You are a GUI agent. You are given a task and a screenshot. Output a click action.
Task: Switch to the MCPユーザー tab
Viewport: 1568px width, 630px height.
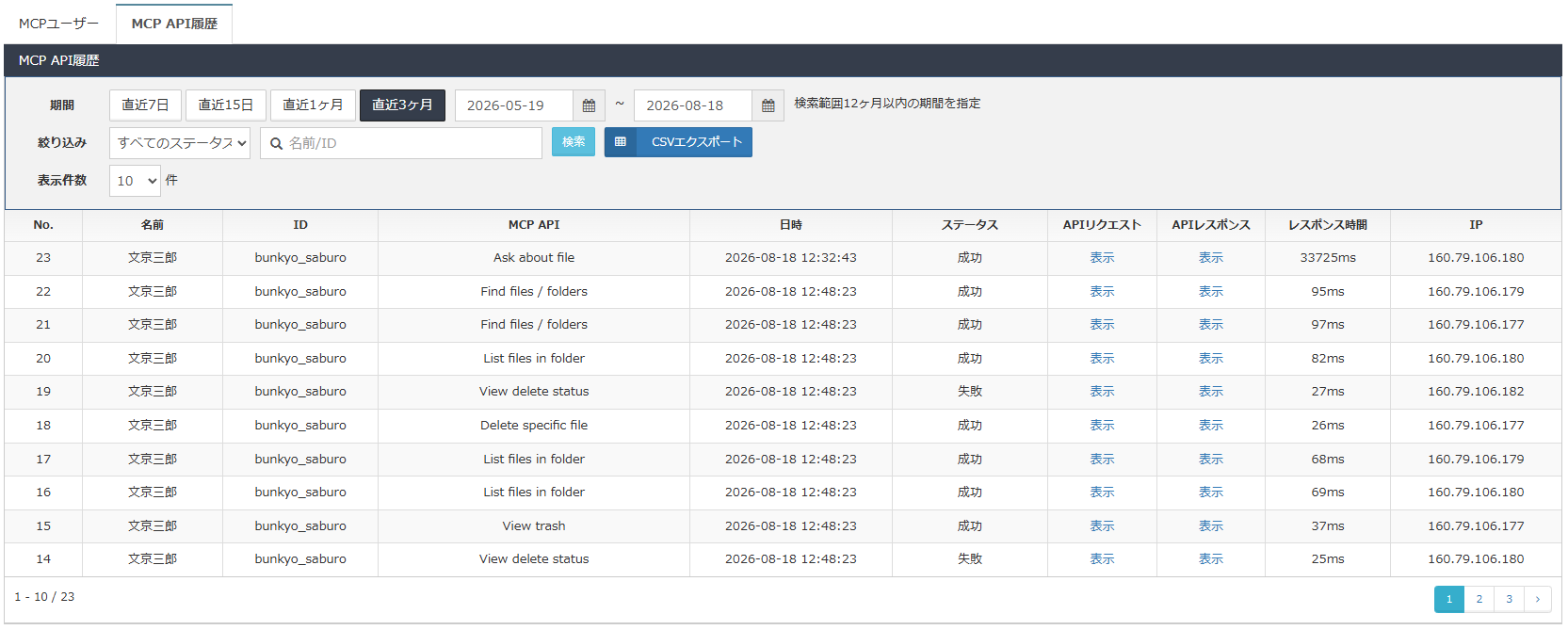[x=58, y=24]
